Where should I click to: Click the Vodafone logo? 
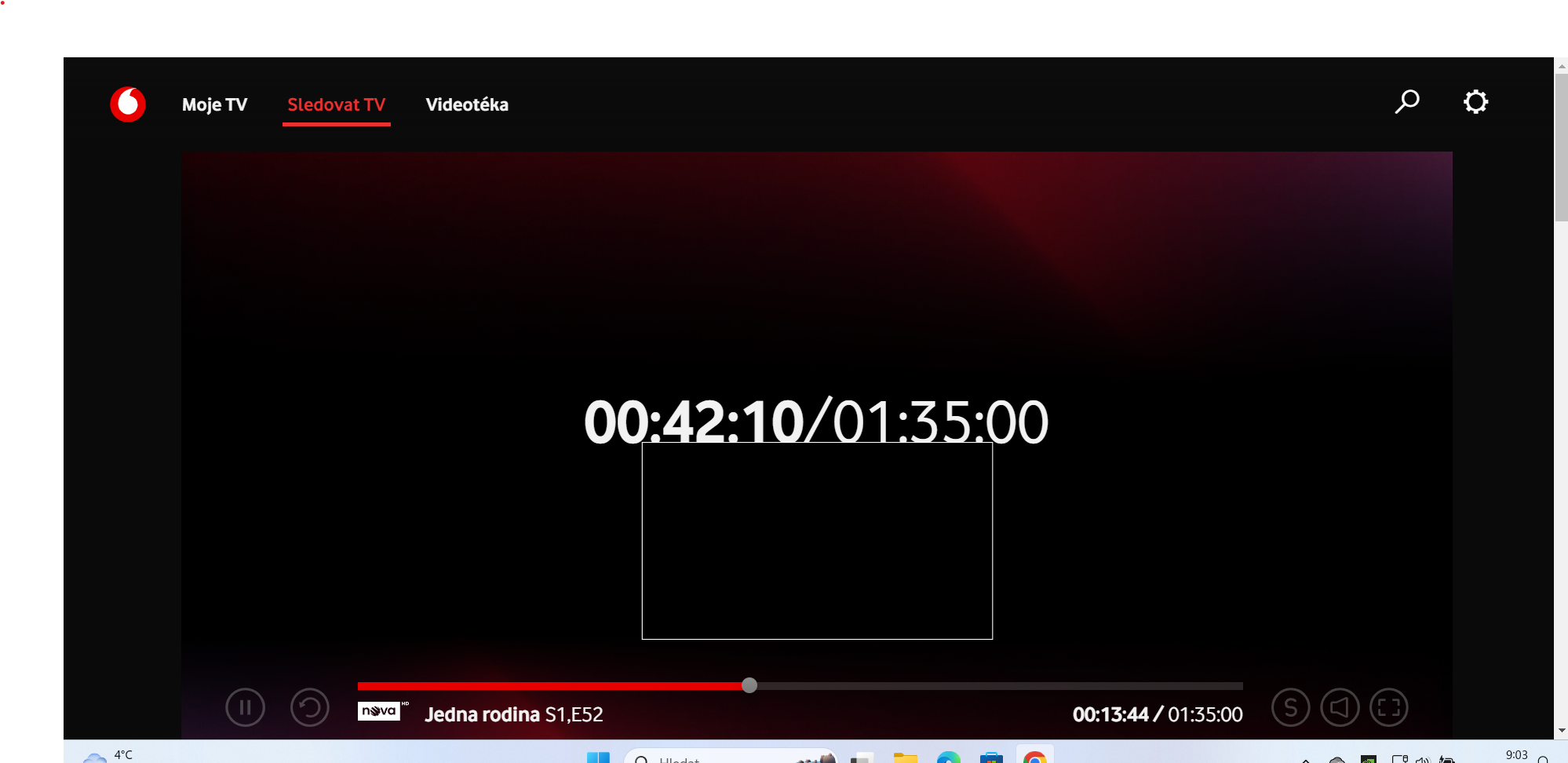pyautogui.click(x=128, y=104)
